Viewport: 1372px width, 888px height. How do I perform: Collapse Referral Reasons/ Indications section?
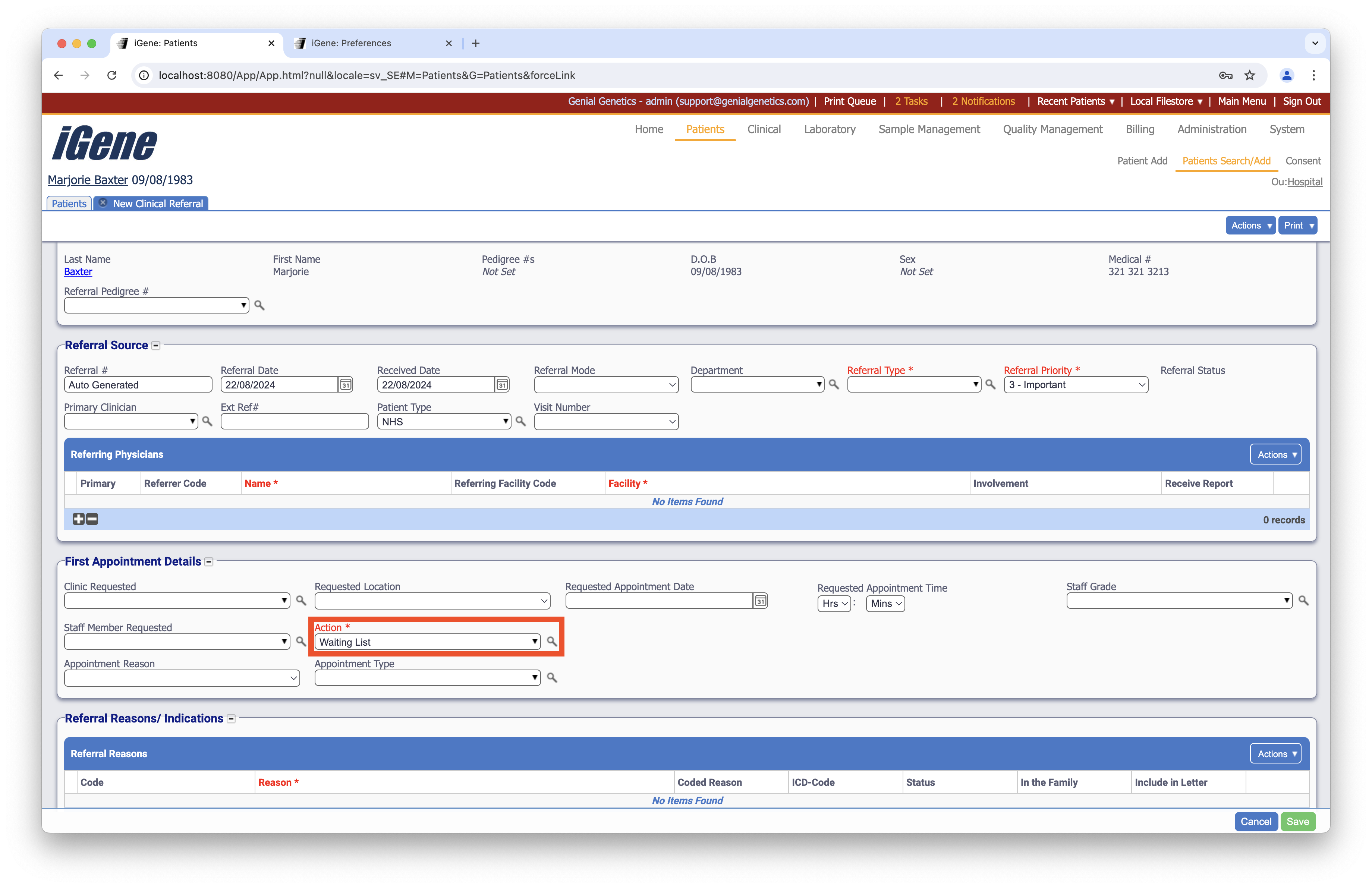coord(231,719)
